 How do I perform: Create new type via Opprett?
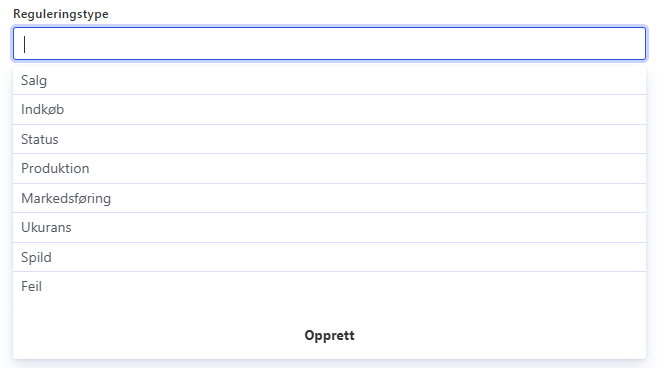tap(329, 335)
